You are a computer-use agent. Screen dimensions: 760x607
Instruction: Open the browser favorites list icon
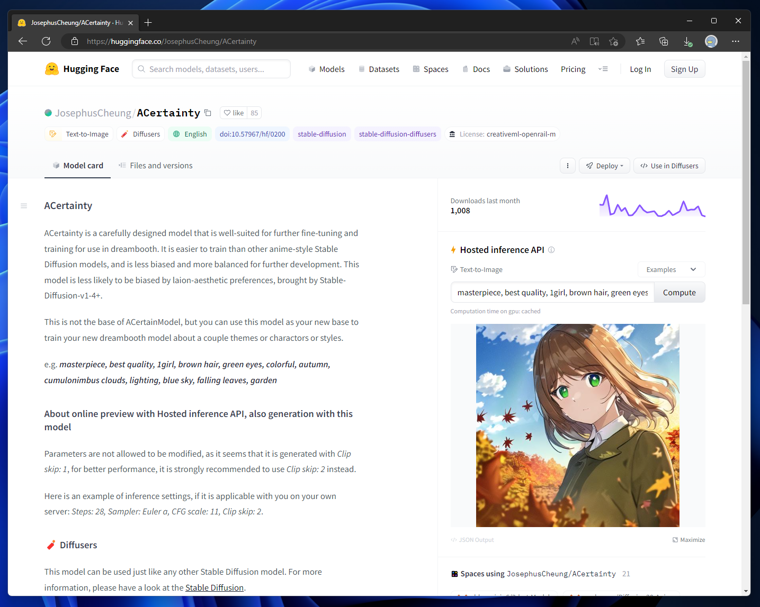pos(640,41)
